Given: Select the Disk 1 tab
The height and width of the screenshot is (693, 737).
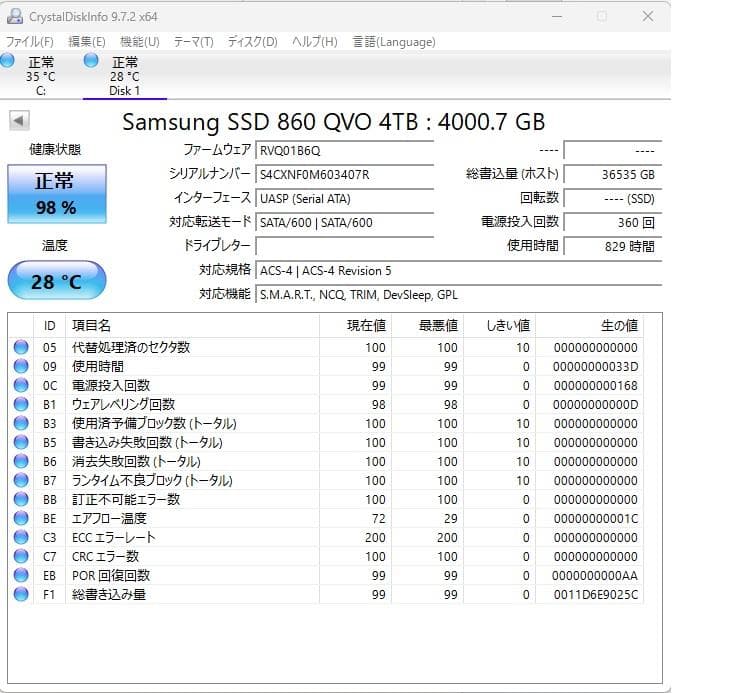Looking at the screenshot, I should pos(125,76).
